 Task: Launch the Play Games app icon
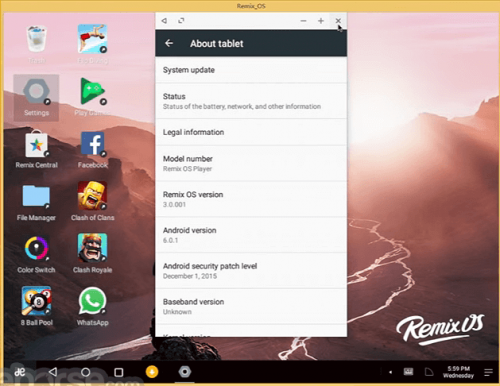pos(93,92)
